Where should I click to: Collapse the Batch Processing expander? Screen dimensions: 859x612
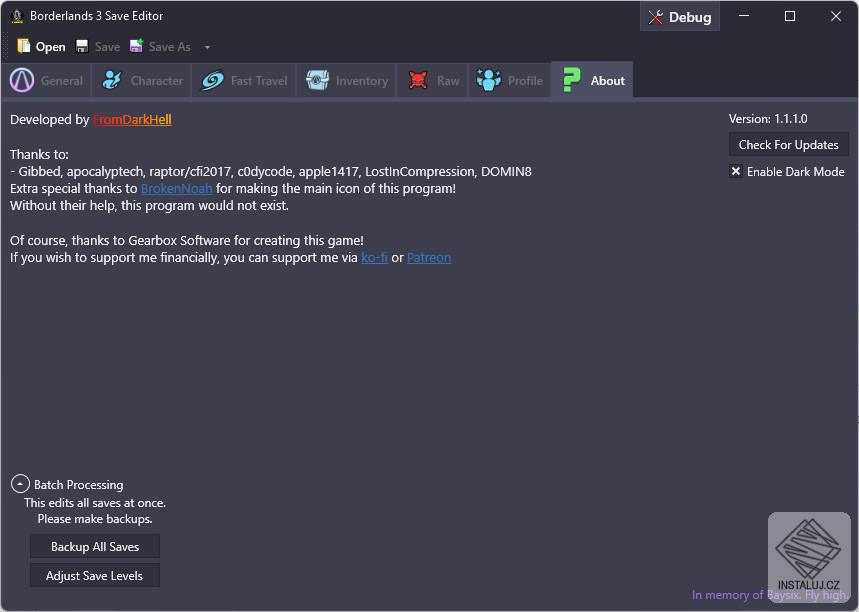(x=20, y=484)
